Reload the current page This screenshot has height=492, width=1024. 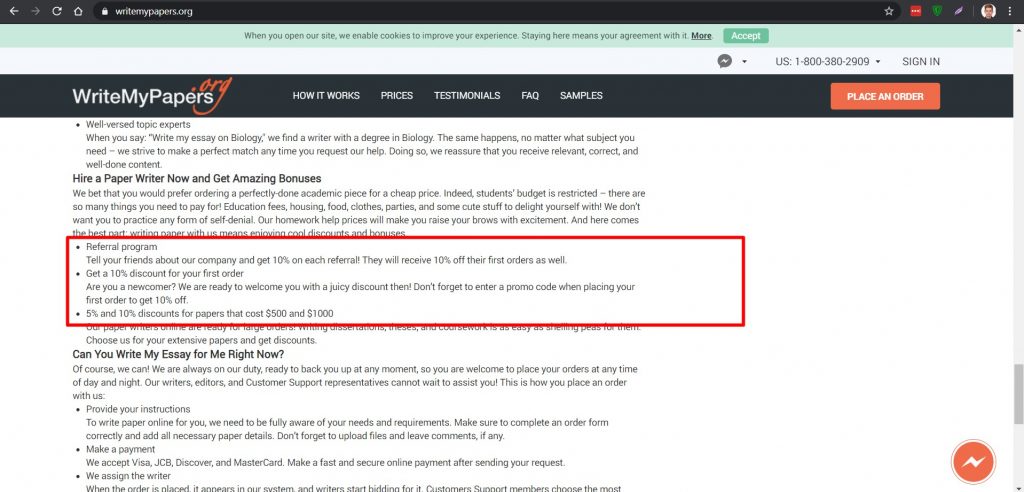click(x=57, y=11)
